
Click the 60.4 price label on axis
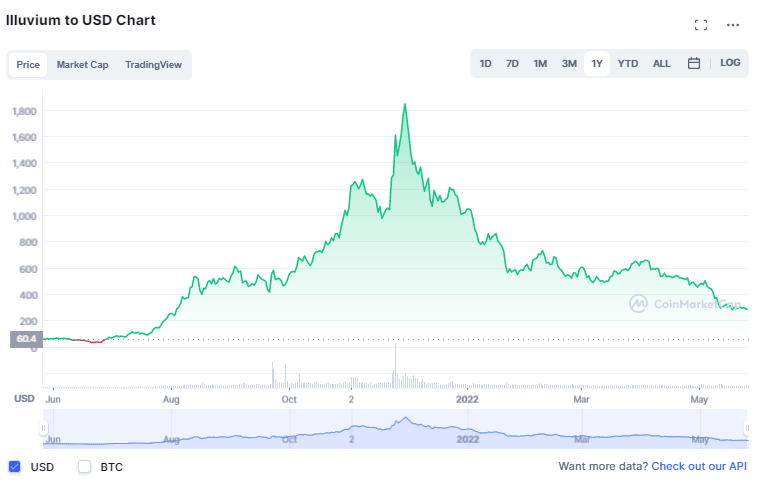pos(26,339)
